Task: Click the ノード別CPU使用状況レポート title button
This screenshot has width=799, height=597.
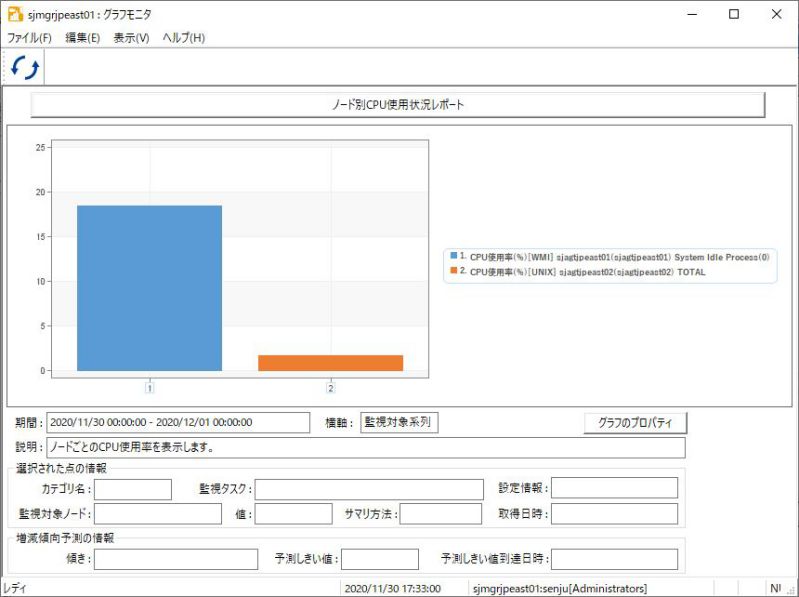Action: point(398,105)
